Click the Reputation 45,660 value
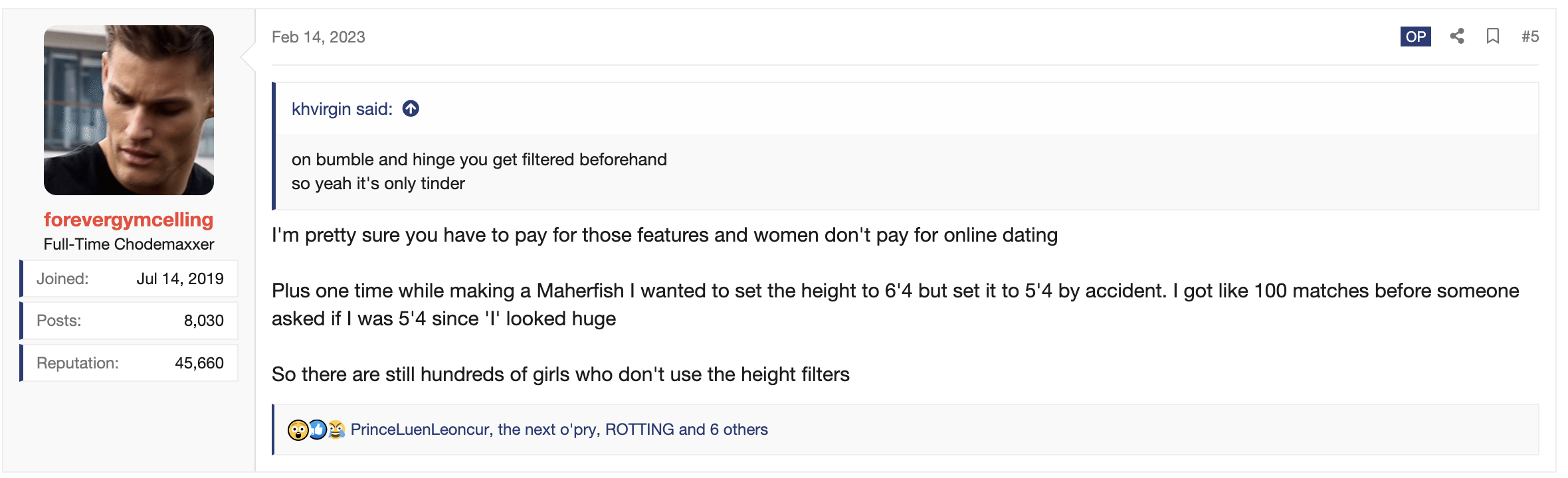 (199, 363)
